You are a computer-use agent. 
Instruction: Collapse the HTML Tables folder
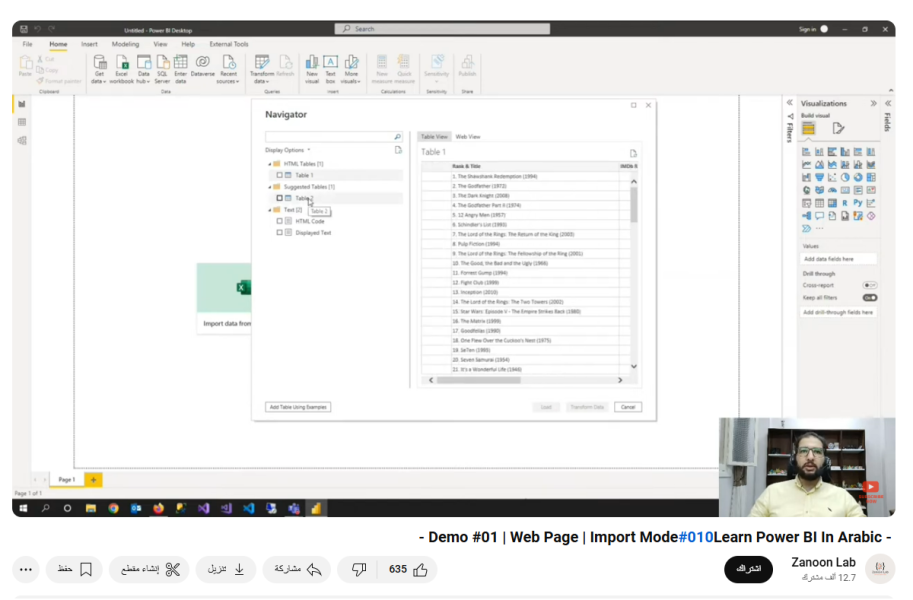click(269, 164)
